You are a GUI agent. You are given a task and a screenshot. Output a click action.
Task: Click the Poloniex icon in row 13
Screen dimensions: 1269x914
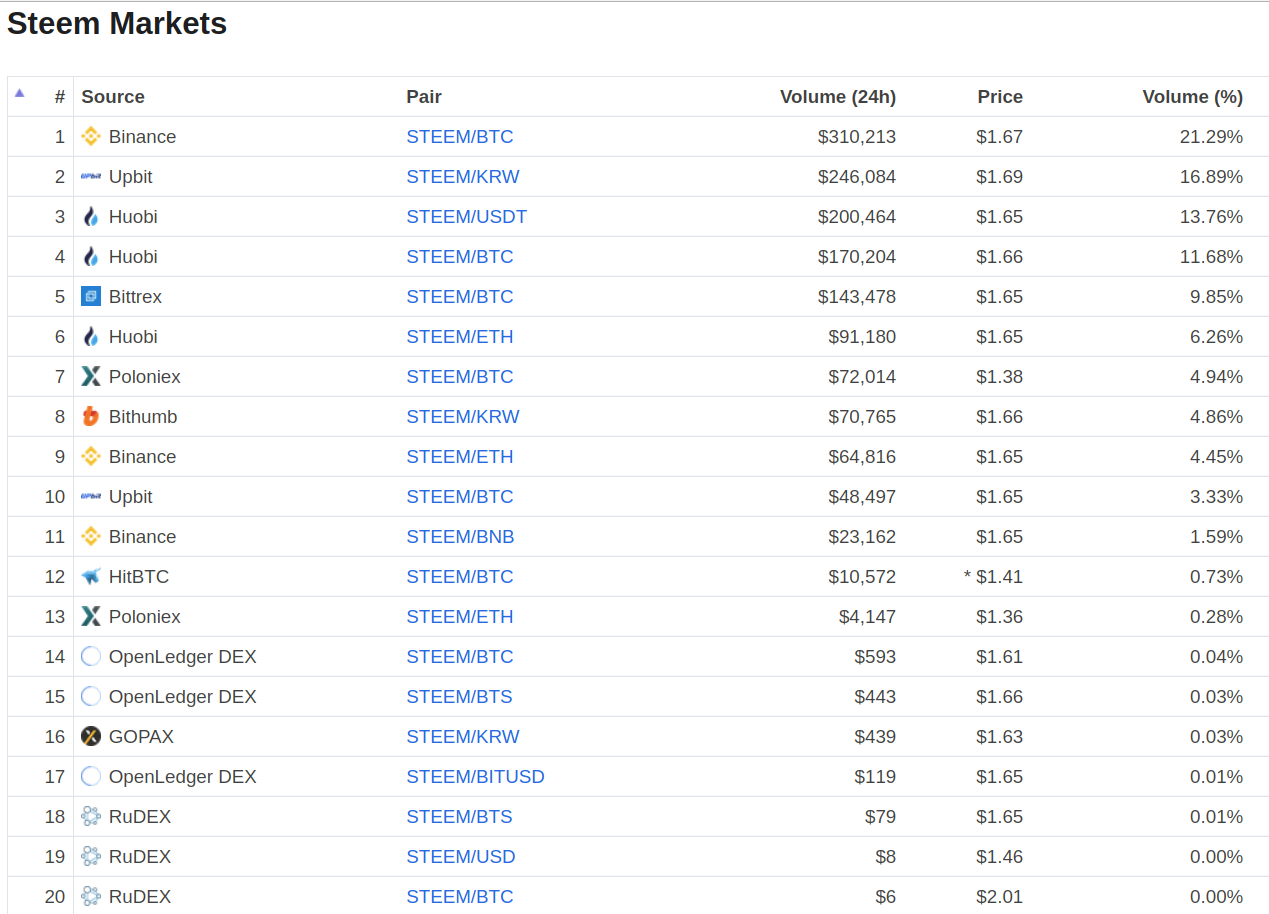coord(91,617)
